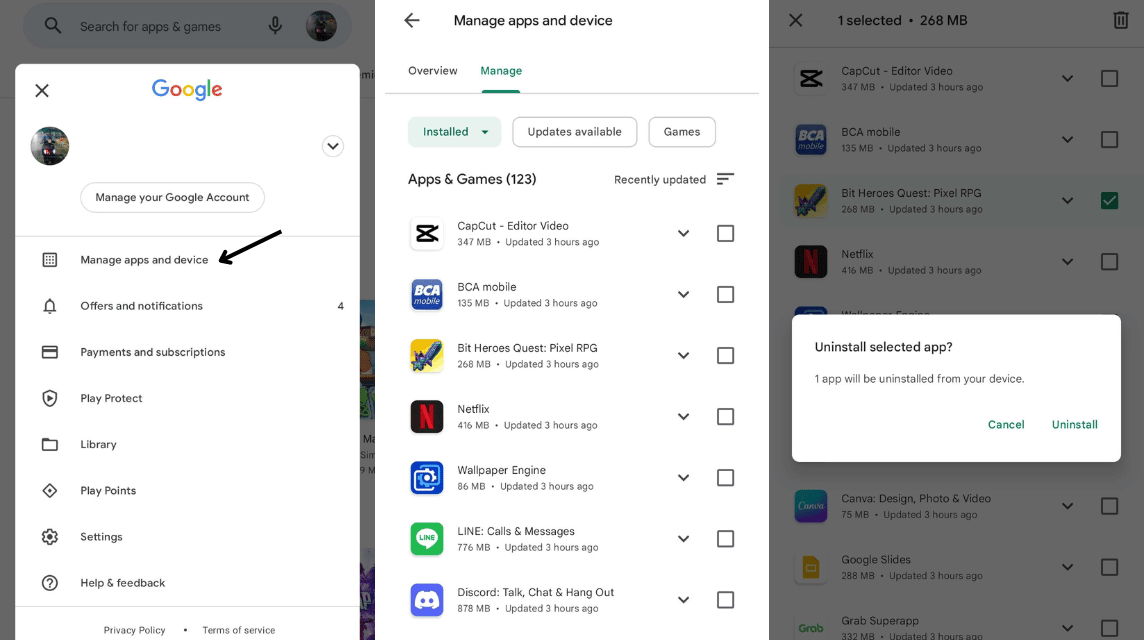Check the Canva checkbox
Screen dimensions: 1144x640
click(x=1109, y=506)
